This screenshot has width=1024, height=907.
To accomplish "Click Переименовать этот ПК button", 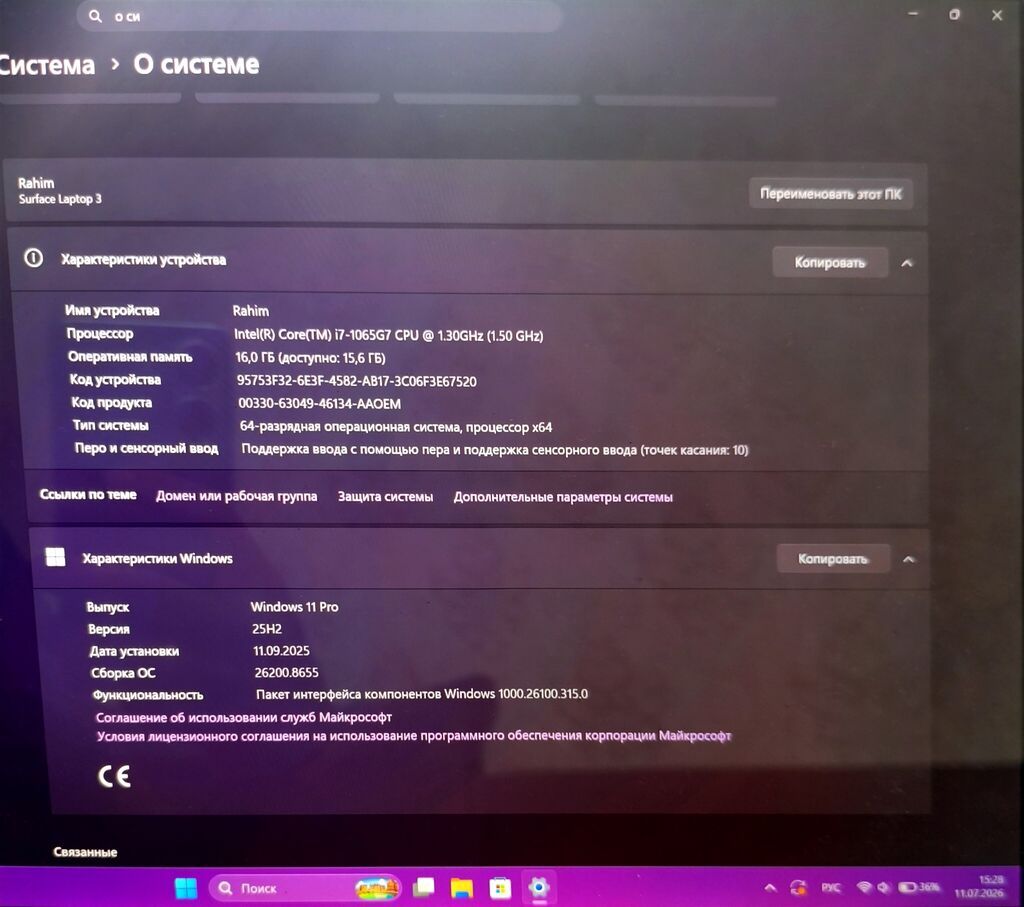I will tap(830, 193).
